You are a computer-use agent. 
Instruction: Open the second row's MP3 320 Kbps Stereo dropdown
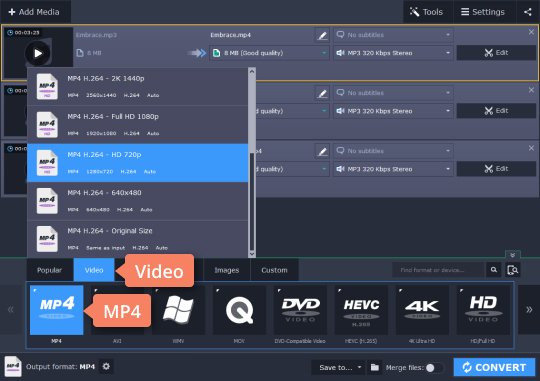393,111
